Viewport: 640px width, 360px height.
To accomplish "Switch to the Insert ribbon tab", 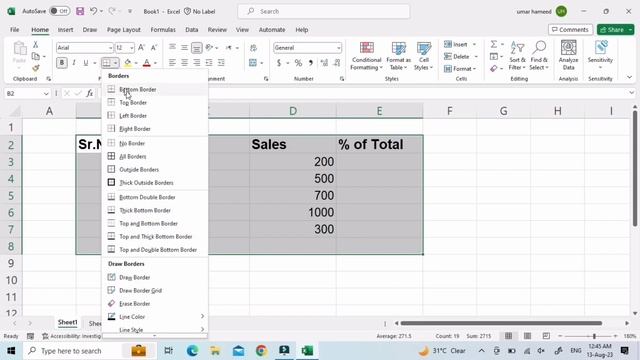I will (x=65, y=30).
